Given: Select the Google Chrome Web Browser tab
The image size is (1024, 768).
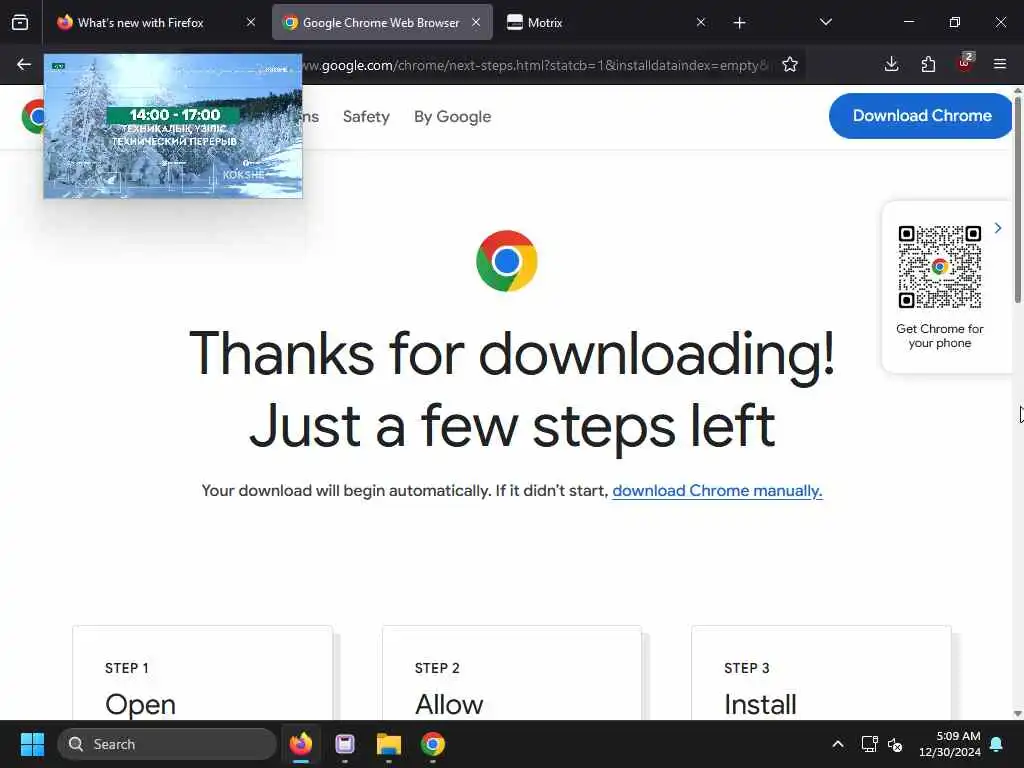Looking at the screenshot, I should pos(382,22).
